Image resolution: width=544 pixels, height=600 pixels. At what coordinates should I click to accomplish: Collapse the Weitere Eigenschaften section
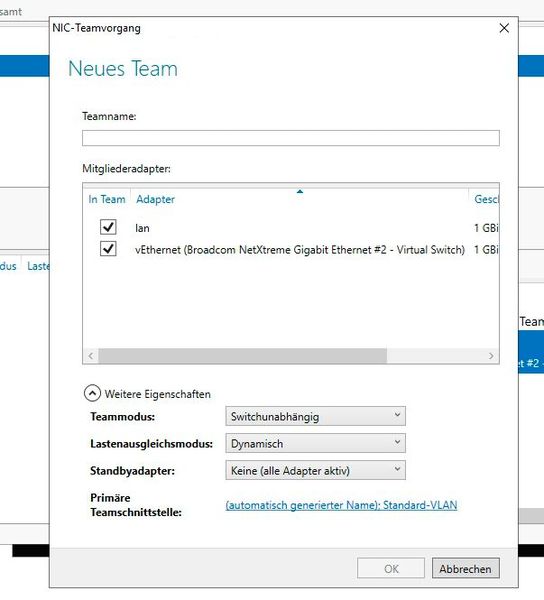[93, 393]
